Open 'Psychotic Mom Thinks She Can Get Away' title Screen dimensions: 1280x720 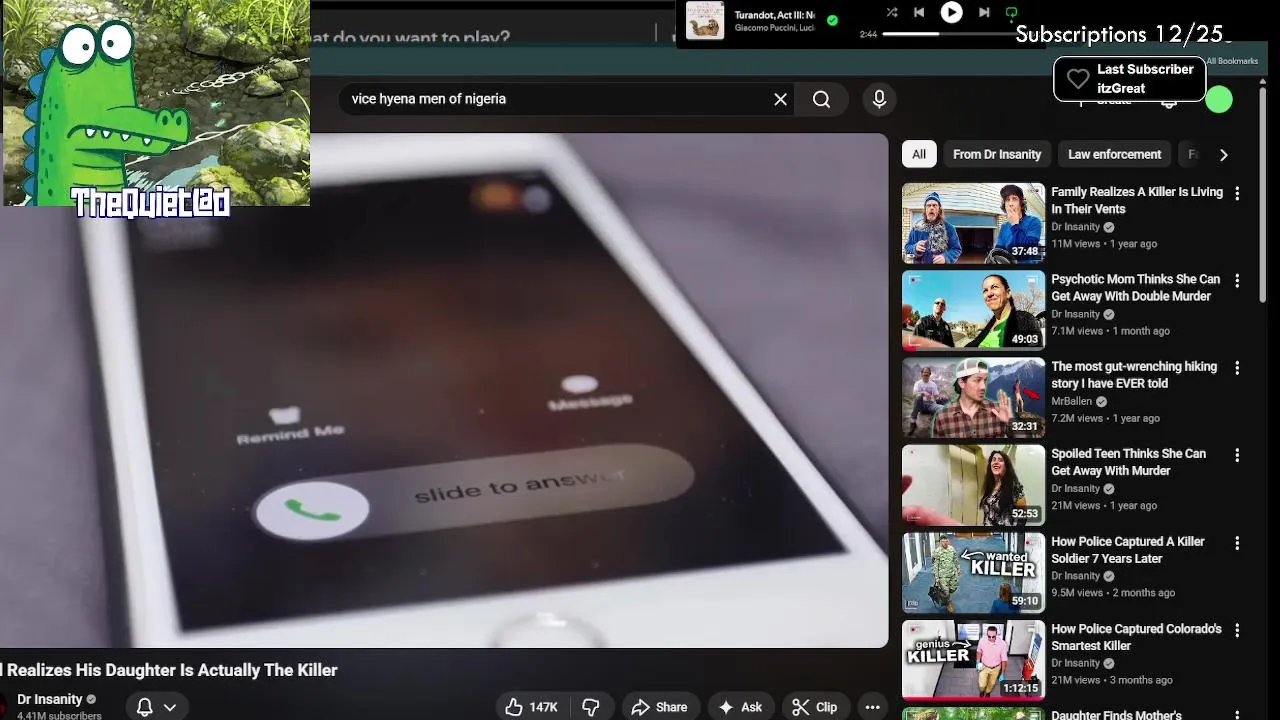(1135, 288)
